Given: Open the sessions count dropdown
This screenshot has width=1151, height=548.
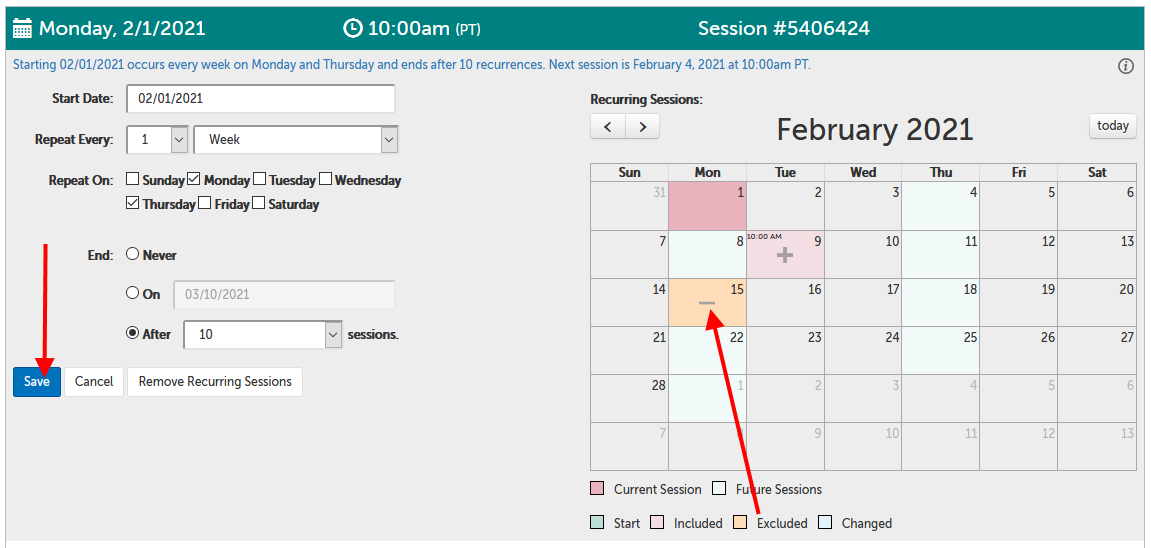Looking at the screenshot, I should [x=333, y=335].
